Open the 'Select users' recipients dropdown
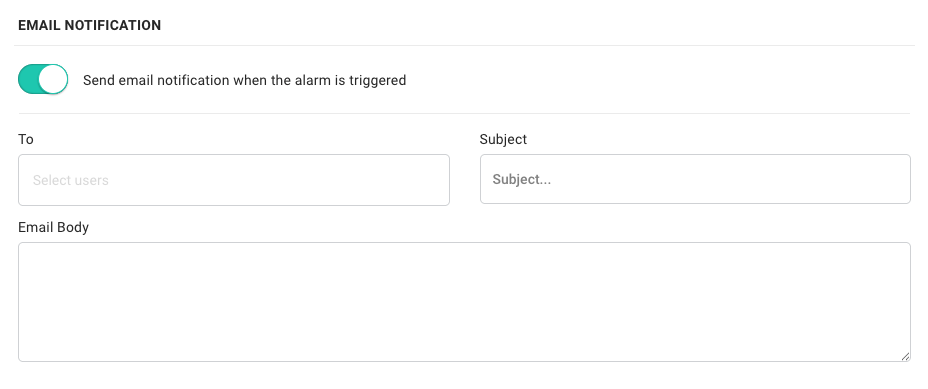928x389 pixels. click(234, 180)
